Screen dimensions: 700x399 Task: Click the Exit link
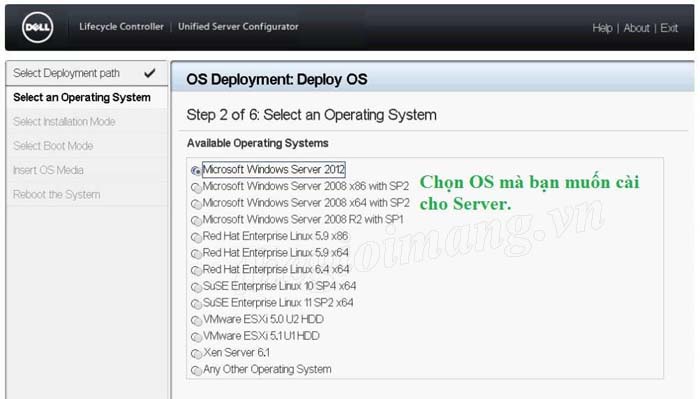click(x=669, y=28)
